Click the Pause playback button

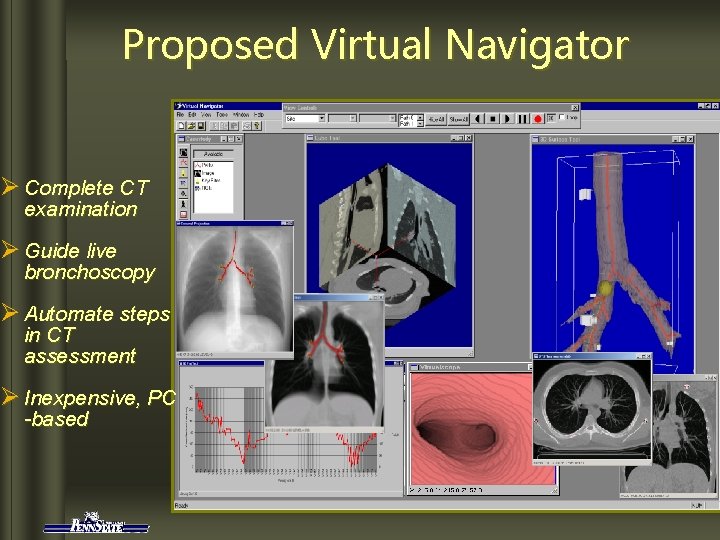(x=523, y=119)
